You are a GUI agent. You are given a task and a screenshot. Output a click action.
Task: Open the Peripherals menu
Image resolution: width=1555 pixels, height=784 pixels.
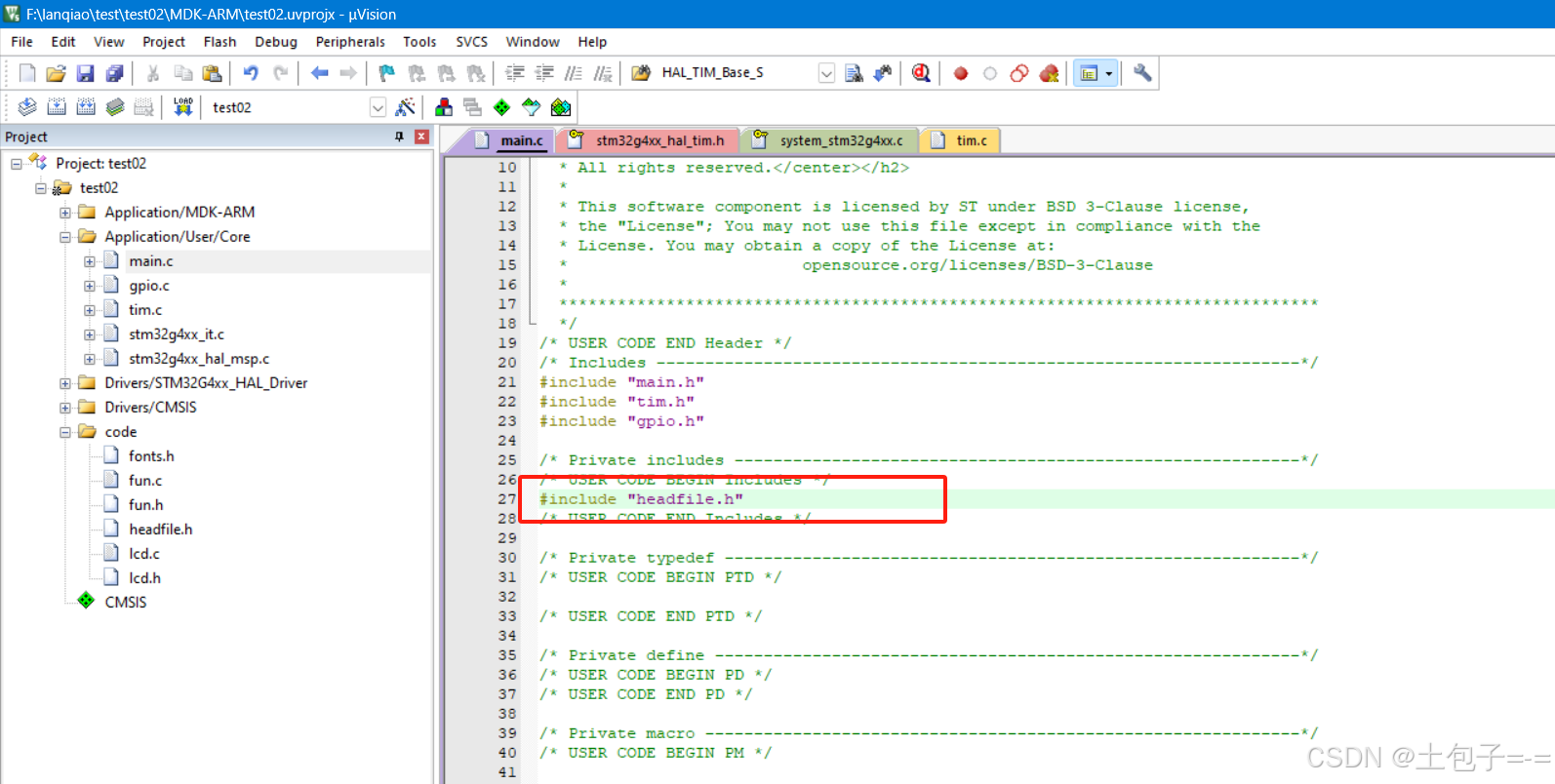350,42
